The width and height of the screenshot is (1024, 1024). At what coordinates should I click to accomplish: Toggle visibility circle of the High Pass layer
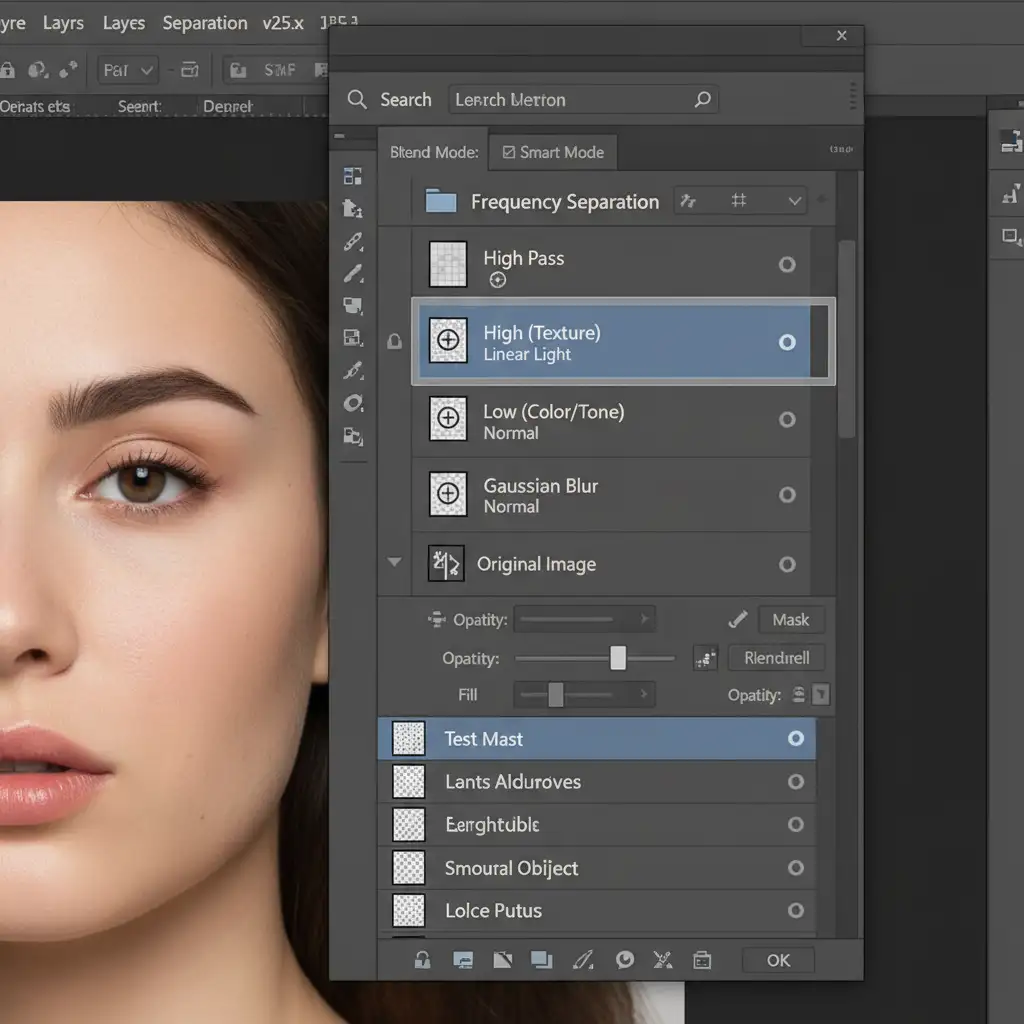[x=787, y=265]
